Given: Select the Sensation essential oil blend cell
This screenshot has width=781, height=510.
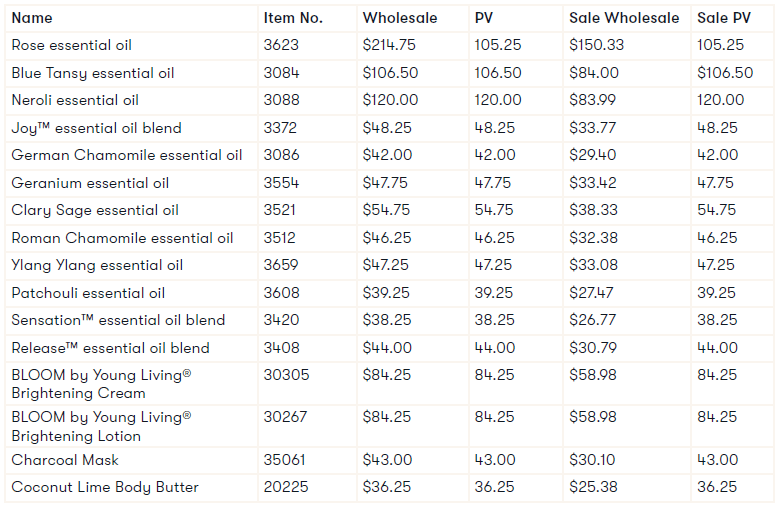Looking at the screenshot, I should pyautogui.click(x=118, y=320).
